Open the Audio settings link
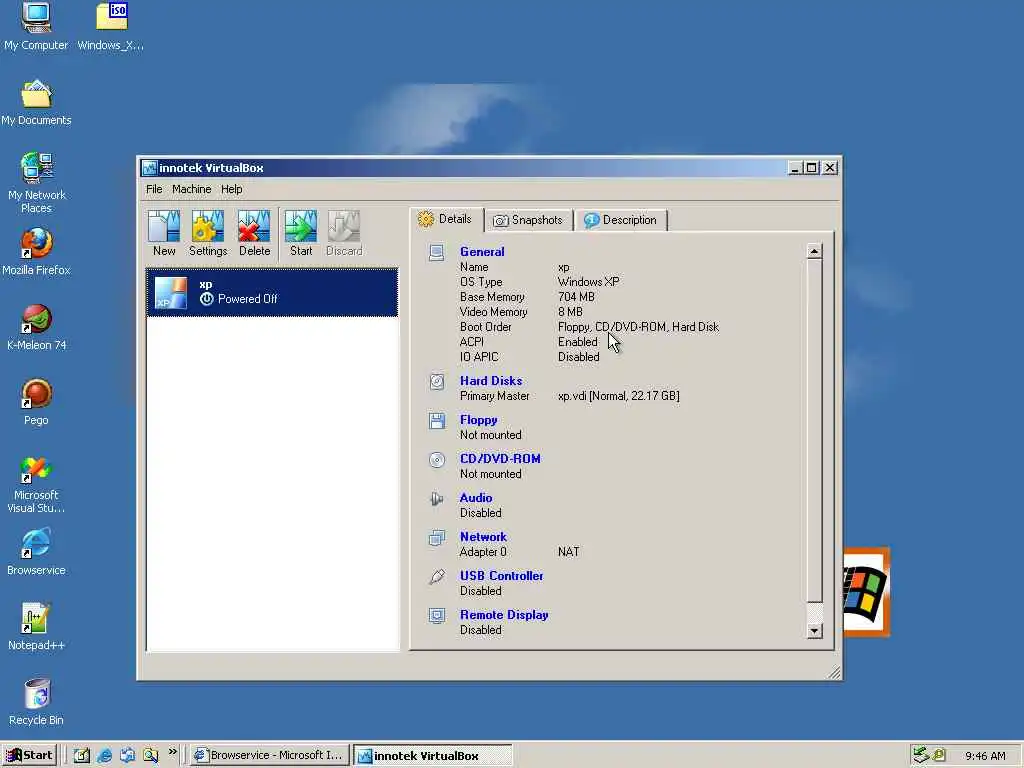This screenshot has height=768, width=1024. (x=476, y=498)
